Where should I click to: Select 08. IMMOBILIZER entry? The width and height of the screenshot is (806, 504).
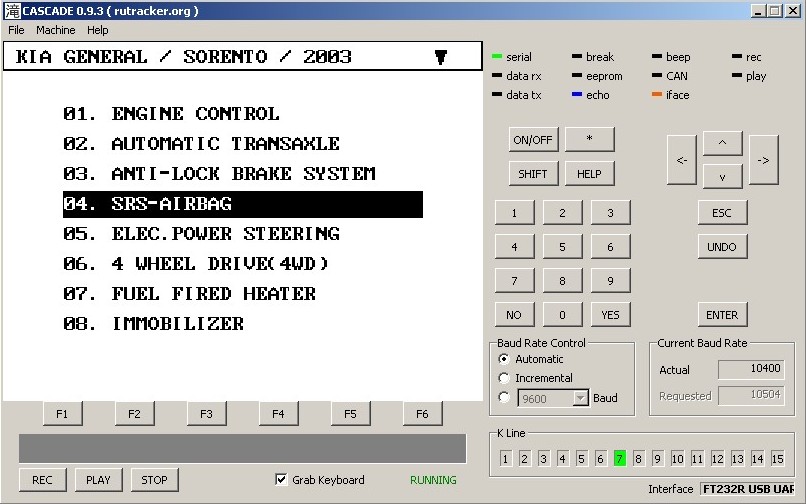153,324
